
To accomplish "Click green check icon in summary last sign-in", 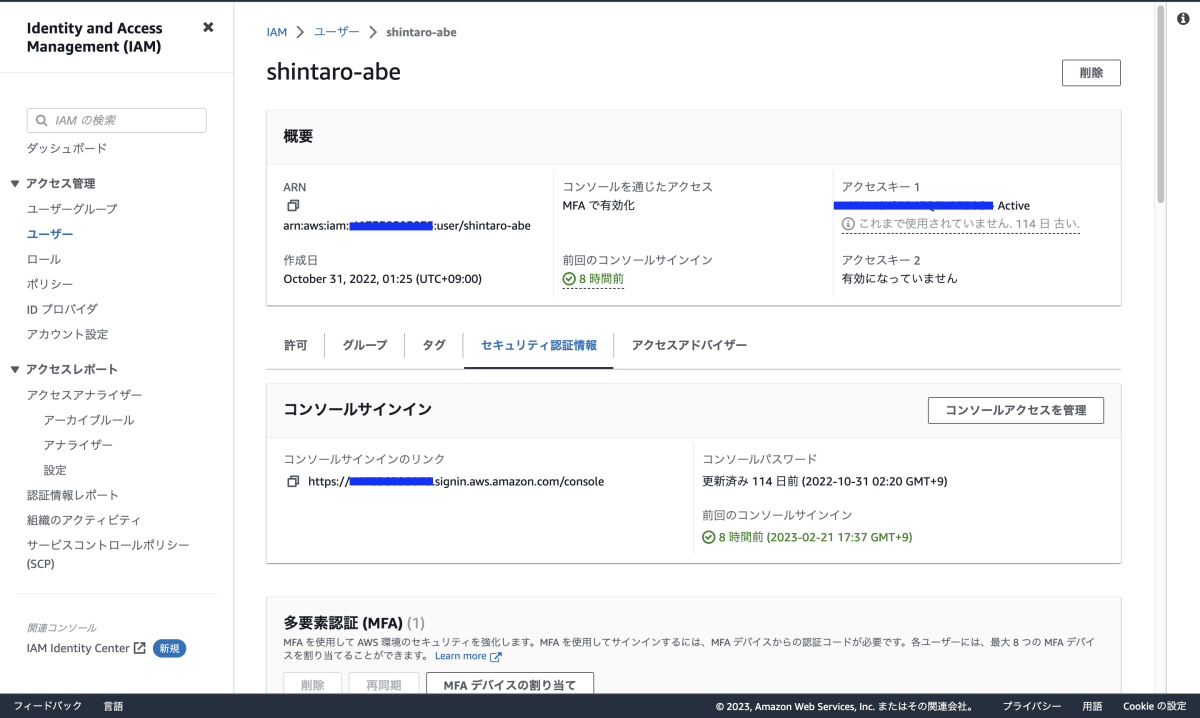I will (x=569, y=279).
